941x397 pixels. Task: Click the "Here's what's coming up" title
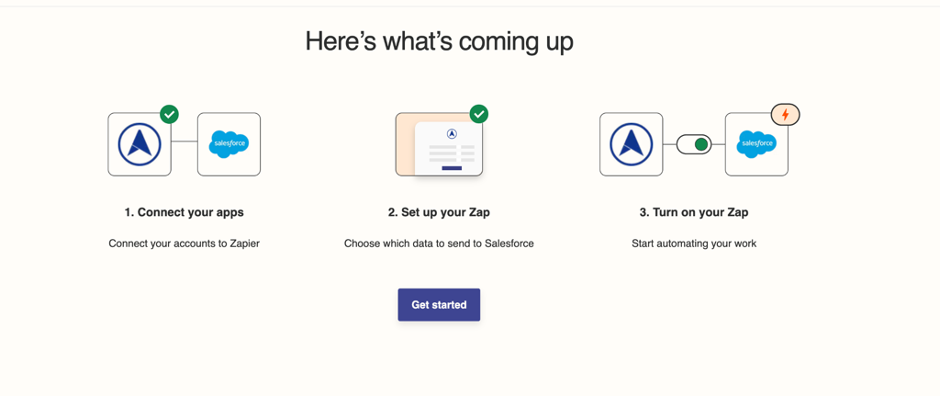[x=439, y=42]
